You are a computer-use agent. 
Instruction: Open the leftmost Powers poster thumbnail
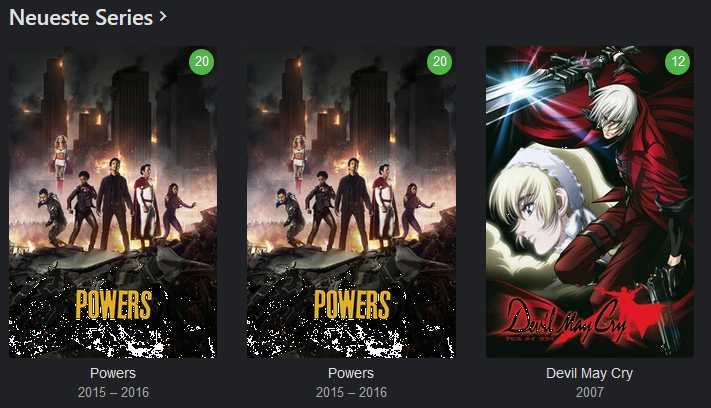pyautogui.click(x=113, y=202)
